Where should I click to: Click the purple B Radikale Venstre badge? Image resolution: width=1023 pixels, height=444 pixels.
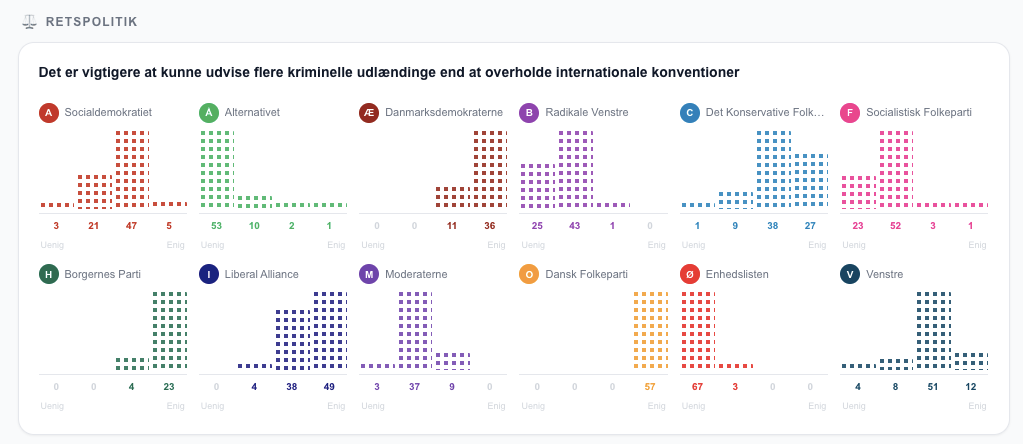pos(529,113)
